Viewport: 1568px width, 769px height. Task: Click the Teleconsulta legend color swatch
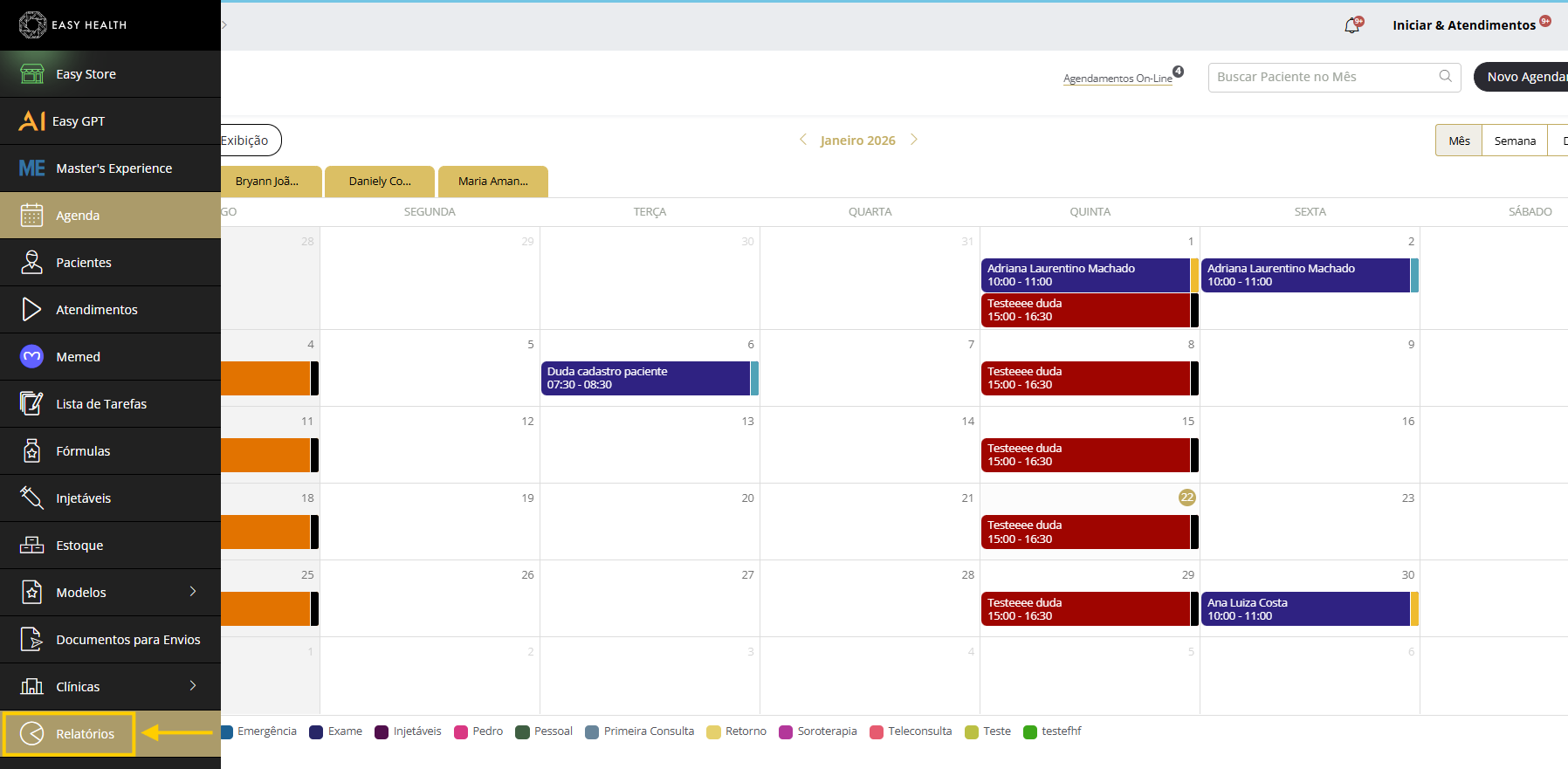click(x=877, y=731)
